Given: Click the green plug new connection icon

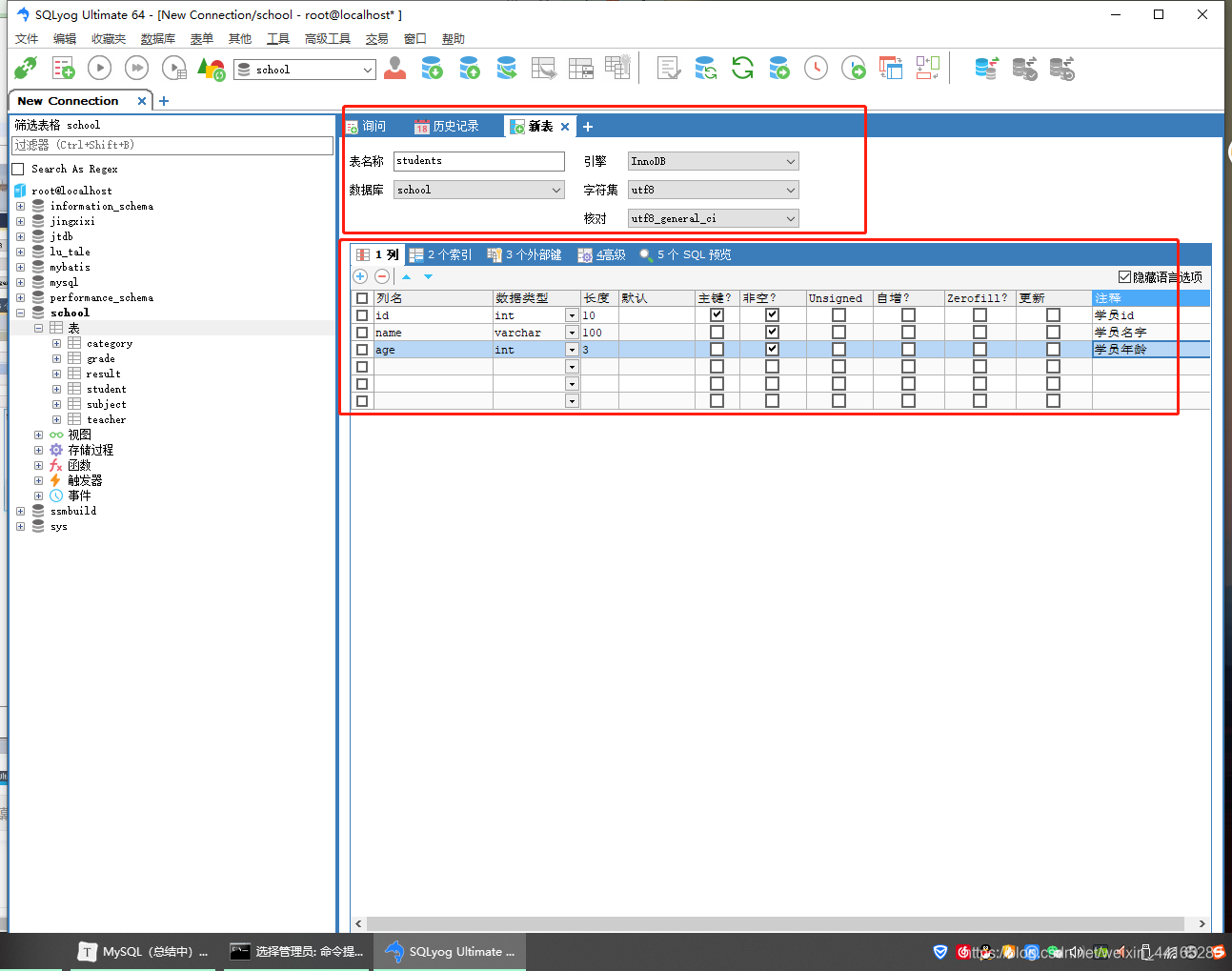Looking at the screenshot, I should click(x=26, y=68).
